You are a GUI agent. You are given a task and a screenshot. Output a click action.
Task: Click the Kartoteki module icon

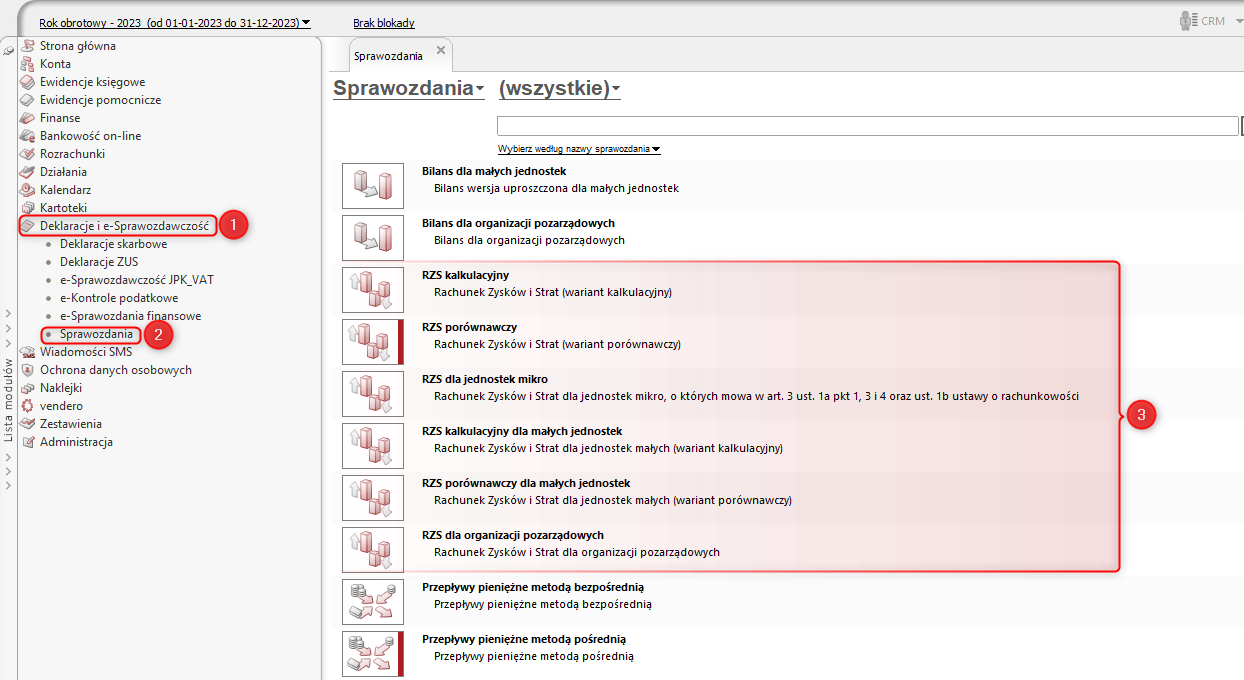[x=28, y=208]
